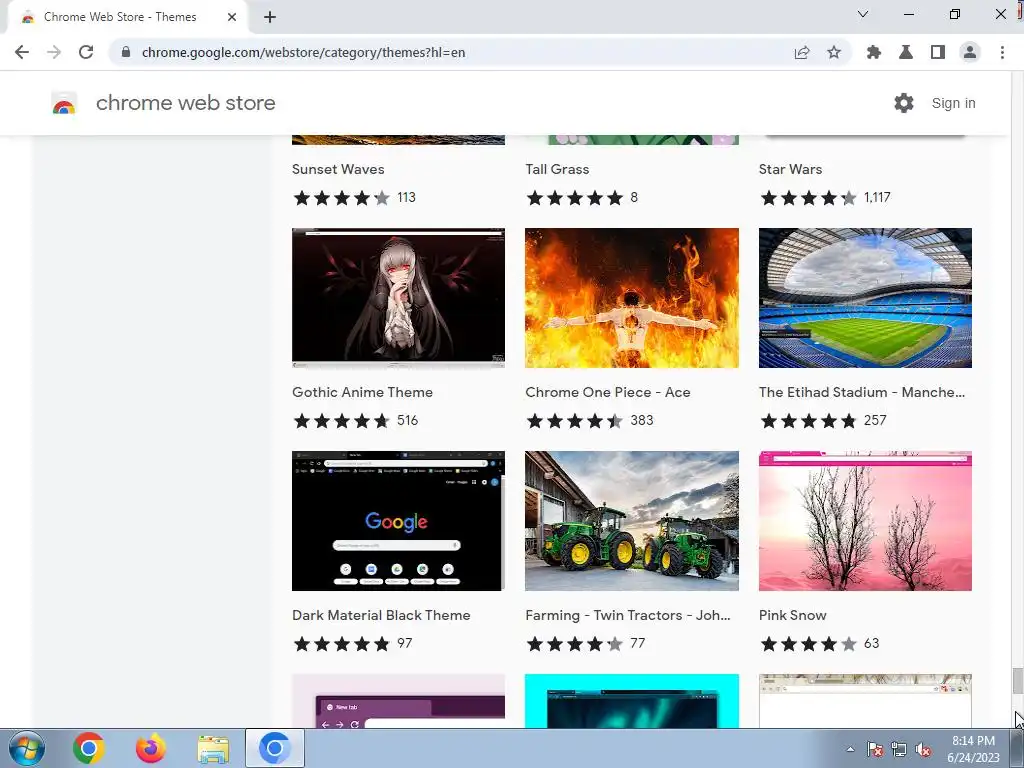Open Google Chrome from the taskbar
The width and height of the screenshot is (1024, 768).
point(89,748)
